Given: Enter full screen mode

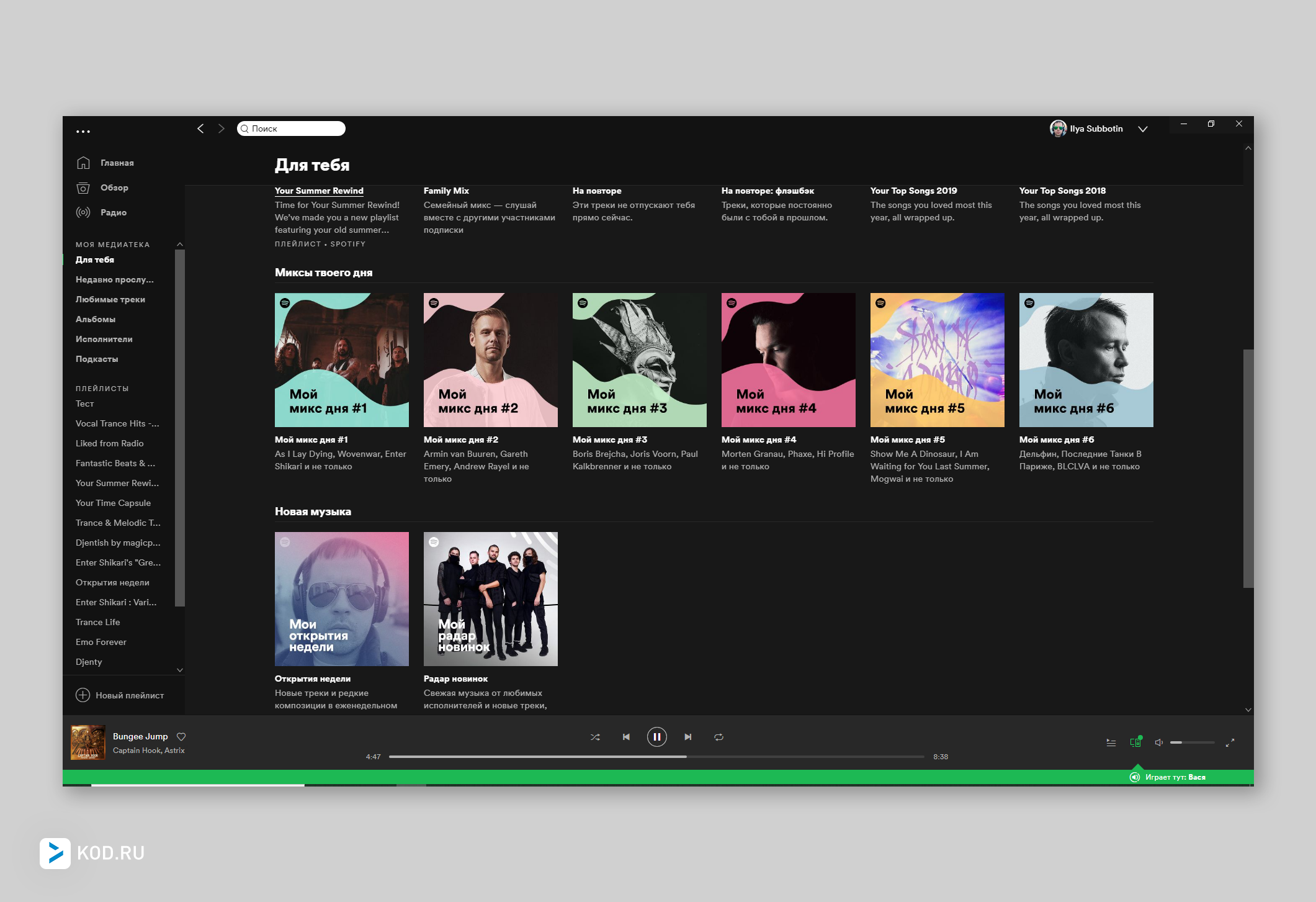Looking at the screenshot, I should (1230, 742).
